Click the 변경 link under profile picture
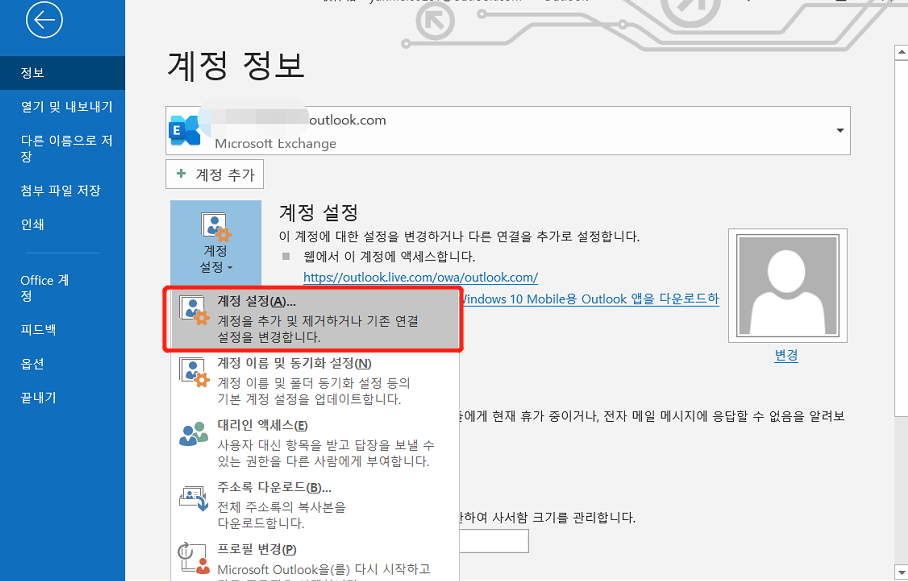The image size is (908, 581). click(786, 355)
